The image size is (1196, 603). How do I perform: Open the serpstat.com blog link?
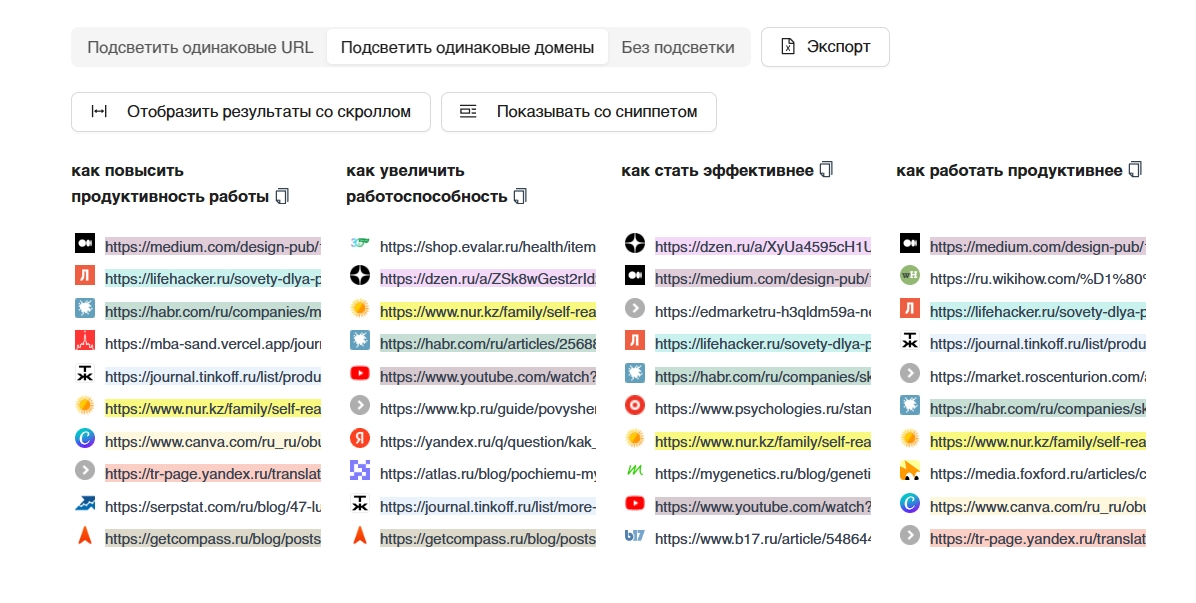[x=212, y=507]
